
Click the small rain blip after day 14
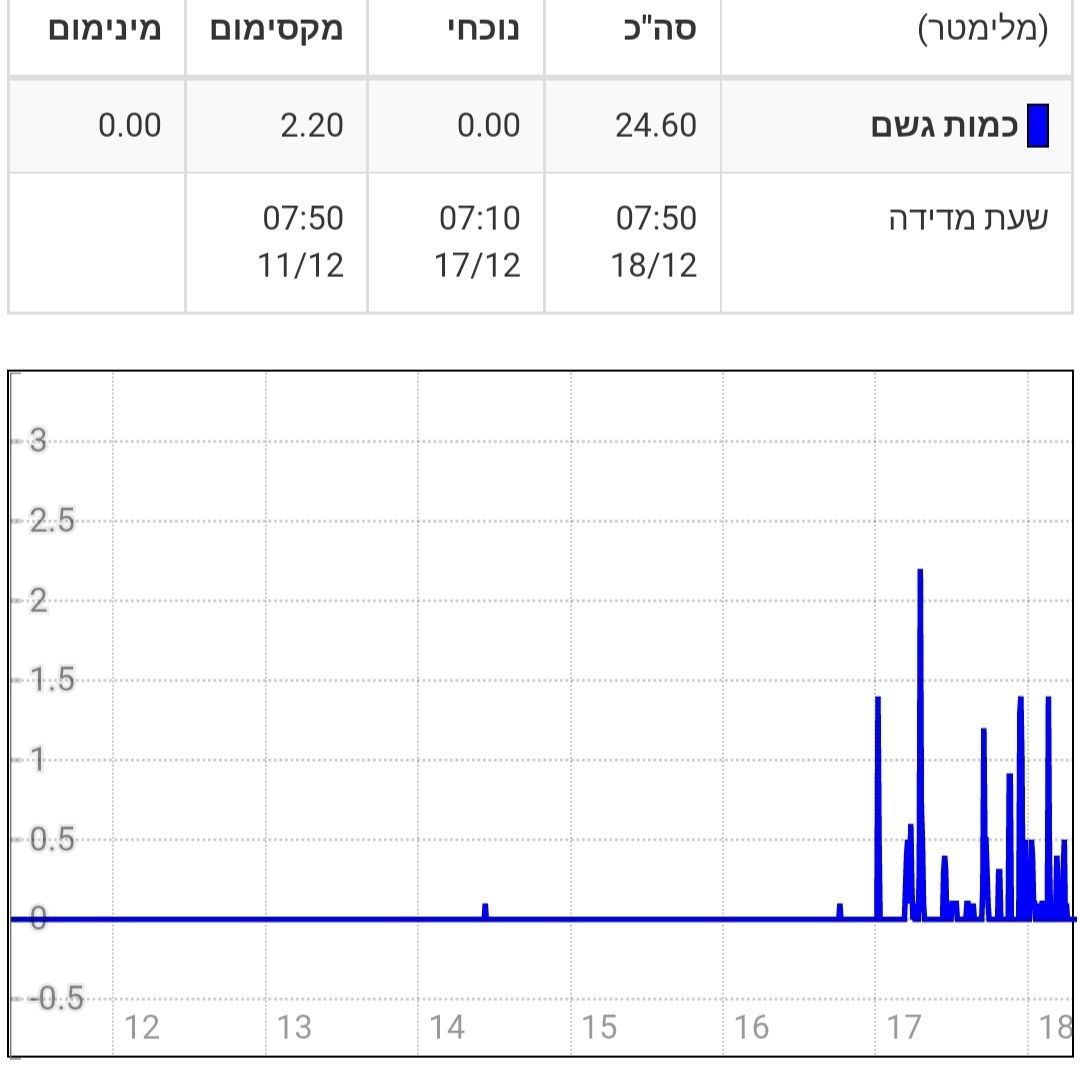tap(485, 908)
